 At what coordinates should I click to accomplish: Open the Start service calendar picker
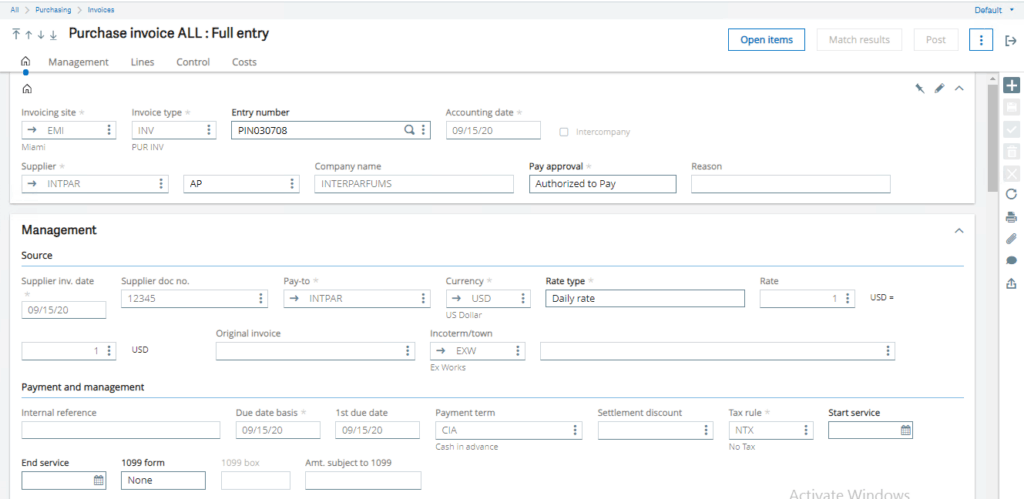(905, 430)
